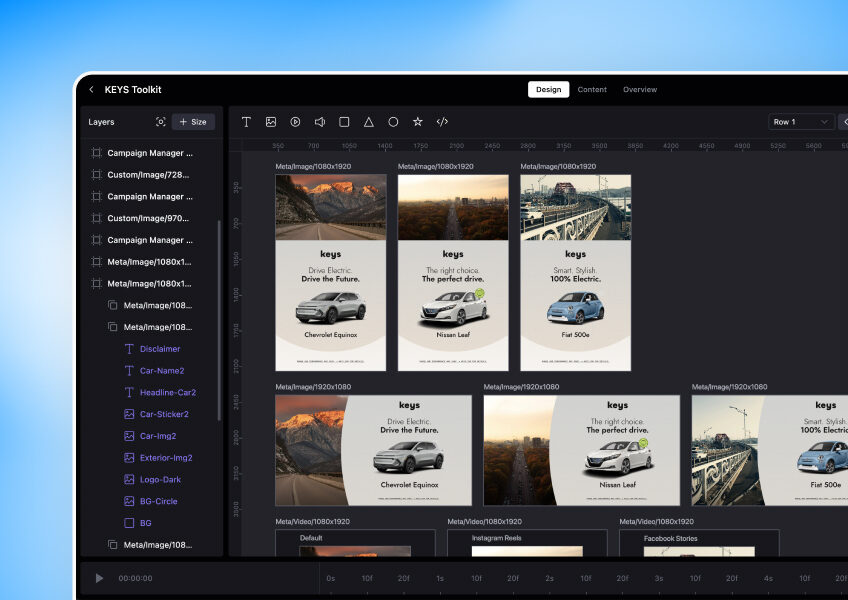The width and height of the screenshot is (848, 600).
Task: Switch to the Design tab
Action: 548,89
